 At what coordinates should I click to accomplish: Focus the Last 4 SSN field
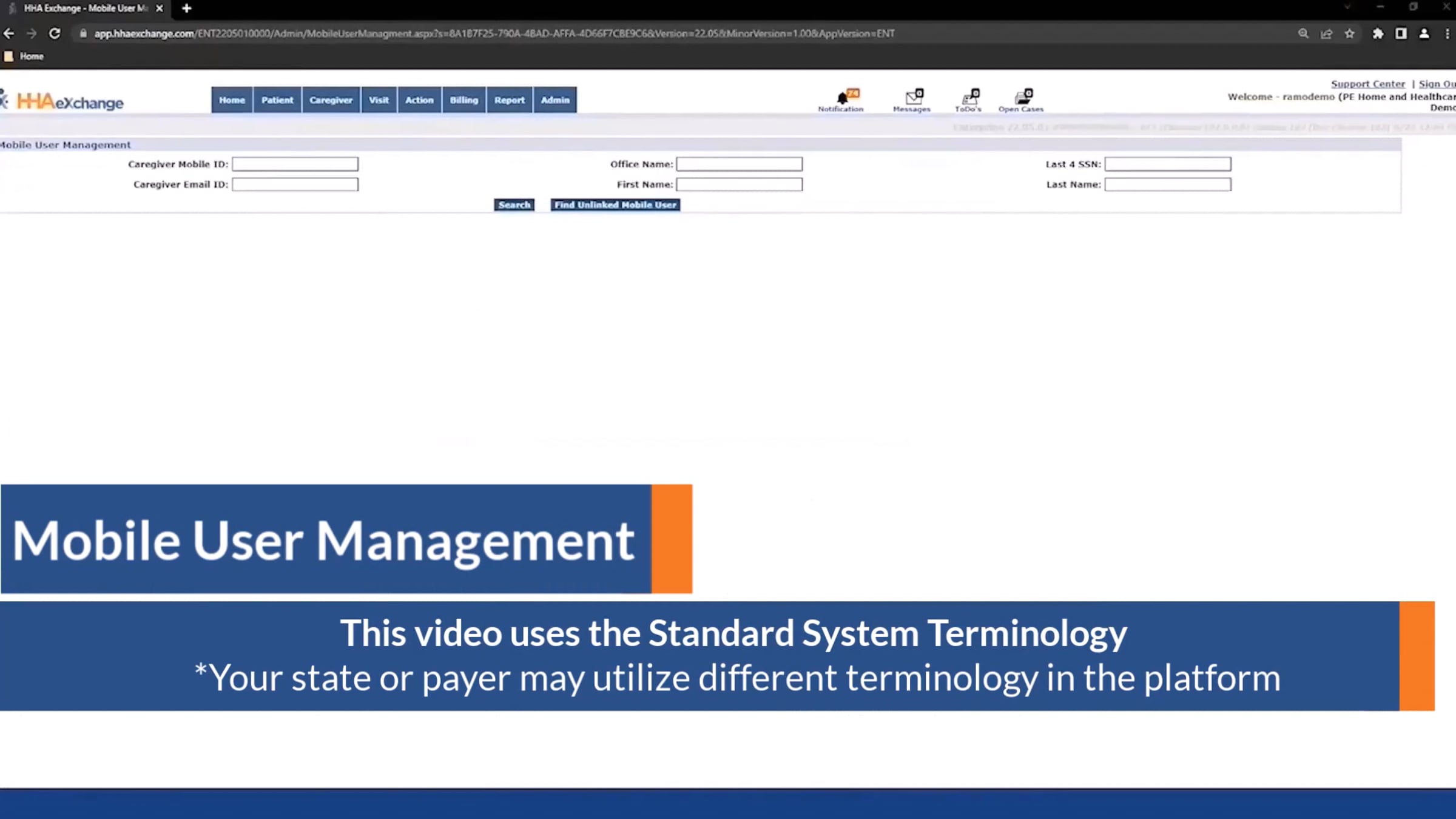coord(1167,164)
